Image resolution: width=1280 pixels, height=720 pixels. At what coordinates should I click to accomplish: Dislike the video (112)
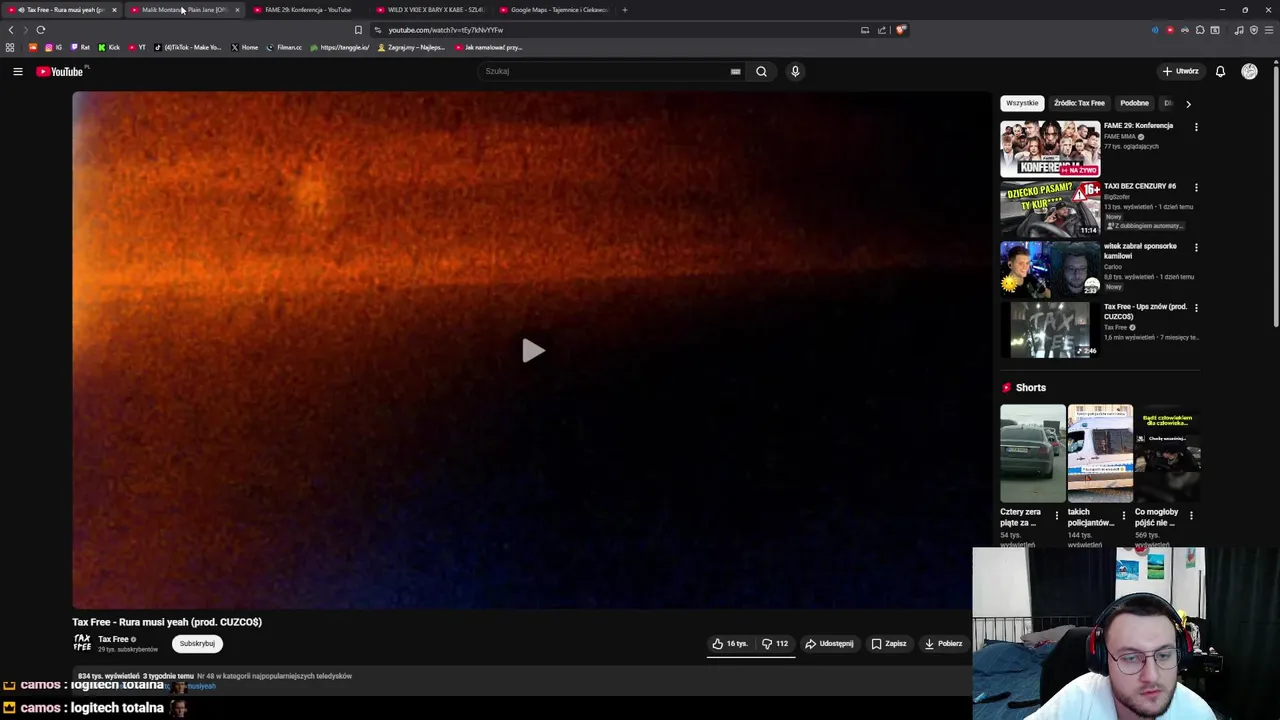tap(775, 644)
